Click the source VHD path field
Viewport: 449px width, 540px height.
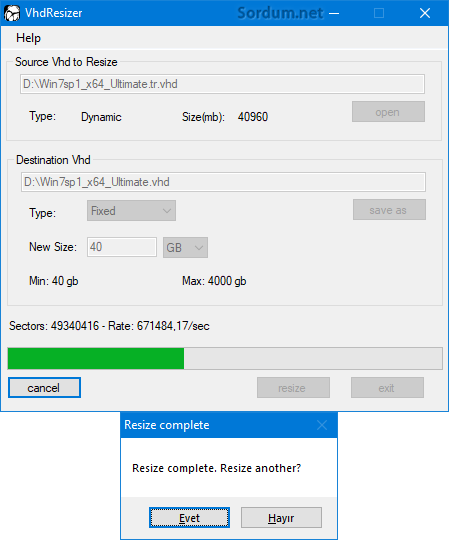222,84
